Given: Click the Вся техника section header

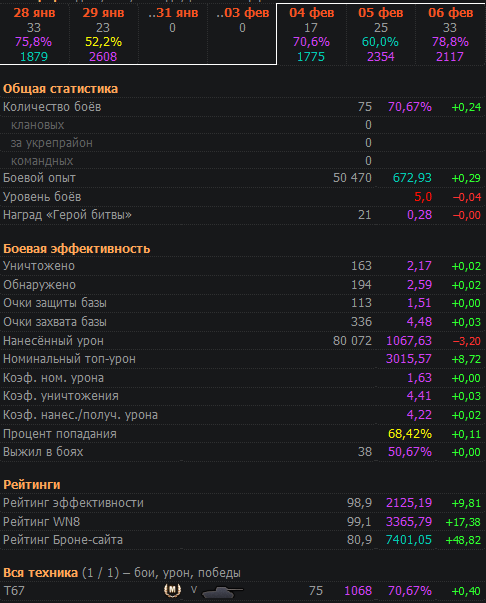Looking at the screenshot, I should point(40,573).
